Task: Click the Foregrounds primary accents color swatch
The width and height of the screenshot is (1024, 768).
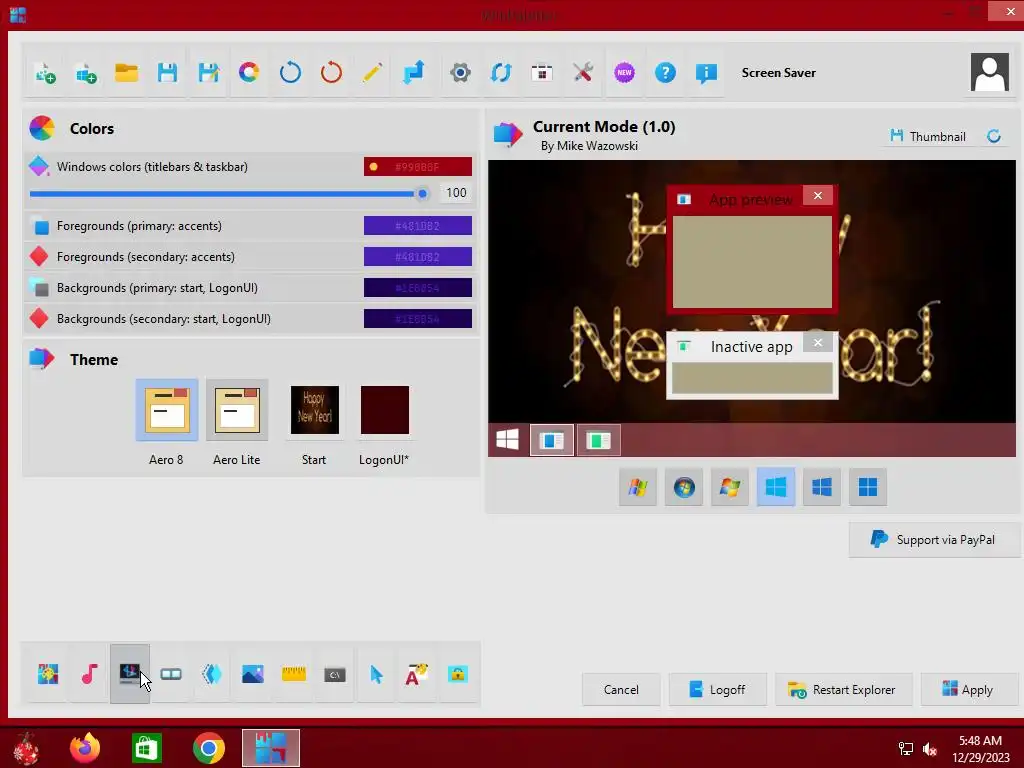Action: point(418,226)
